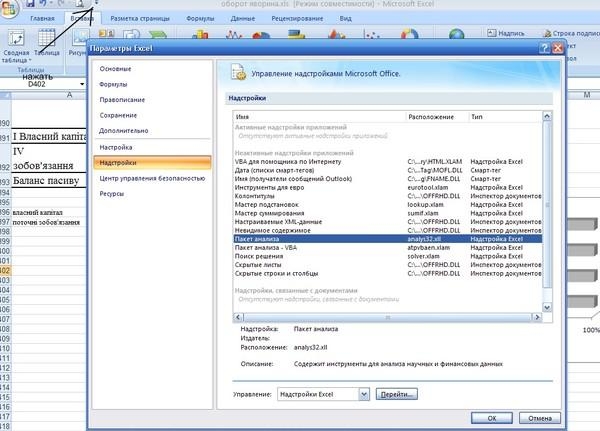Click the Имя column header

(x=319, y=117)
